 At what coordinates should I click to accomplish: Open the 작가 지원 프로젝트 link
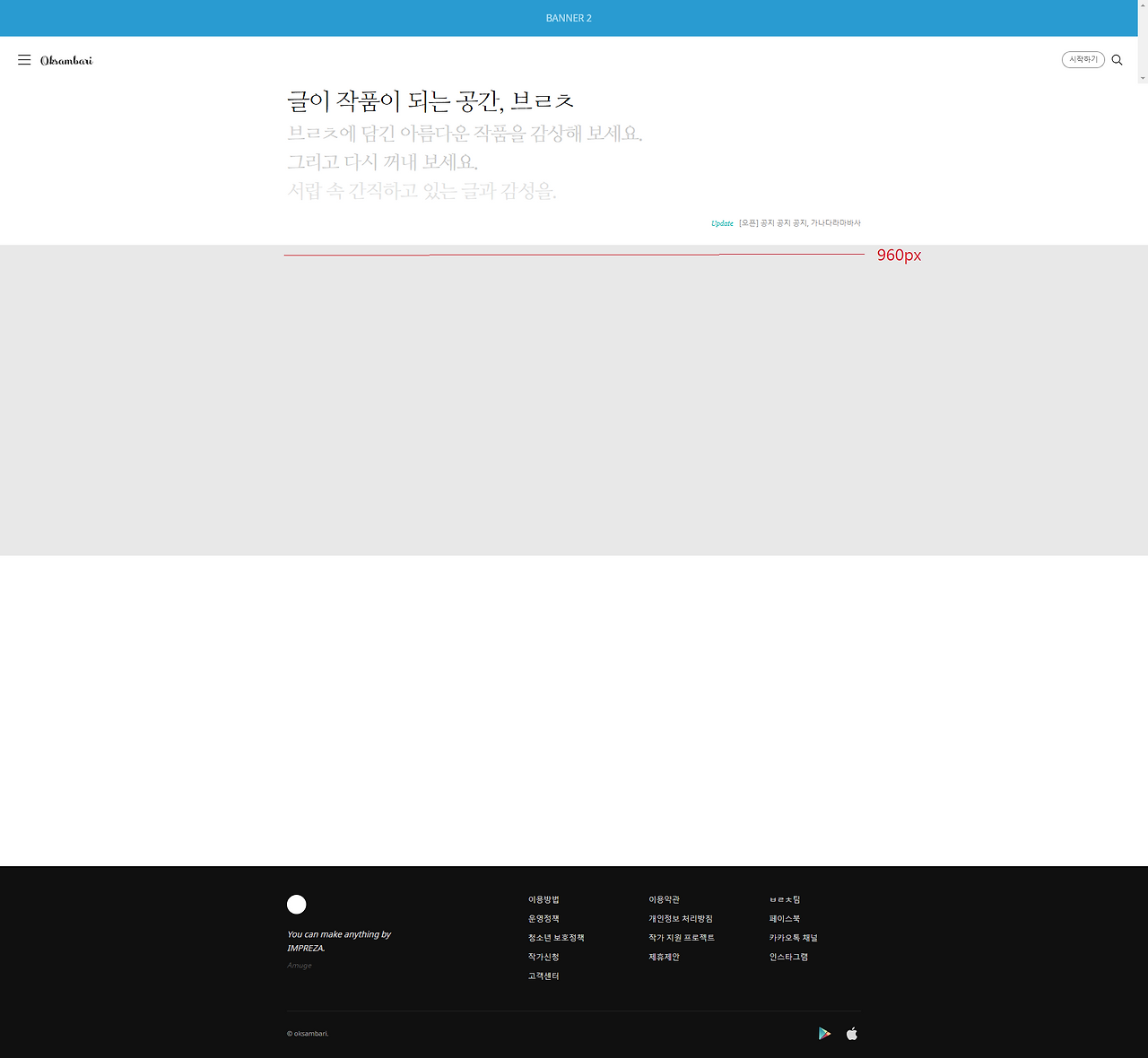(x=682, y=937)
